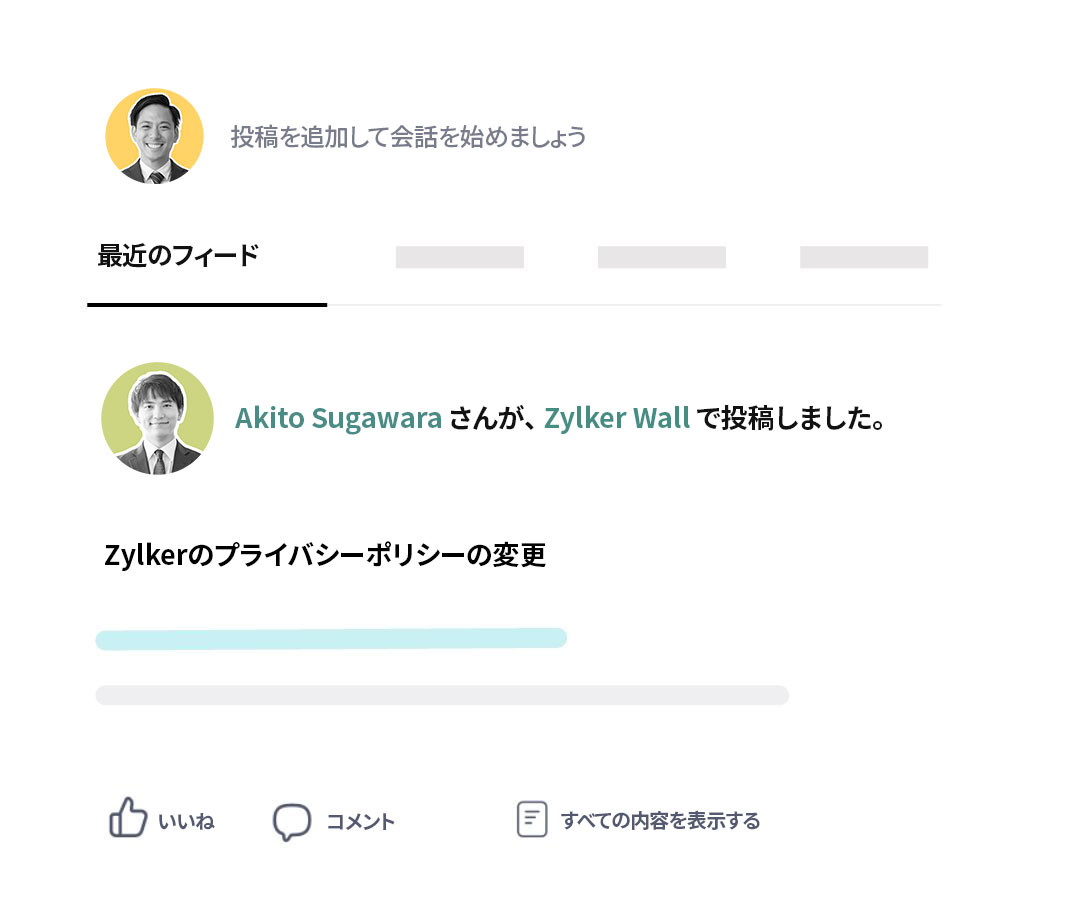This screenshot has width=1080, height=920.
Task: Open Akito Sugawara's profile picture
Action: (157, 418)
